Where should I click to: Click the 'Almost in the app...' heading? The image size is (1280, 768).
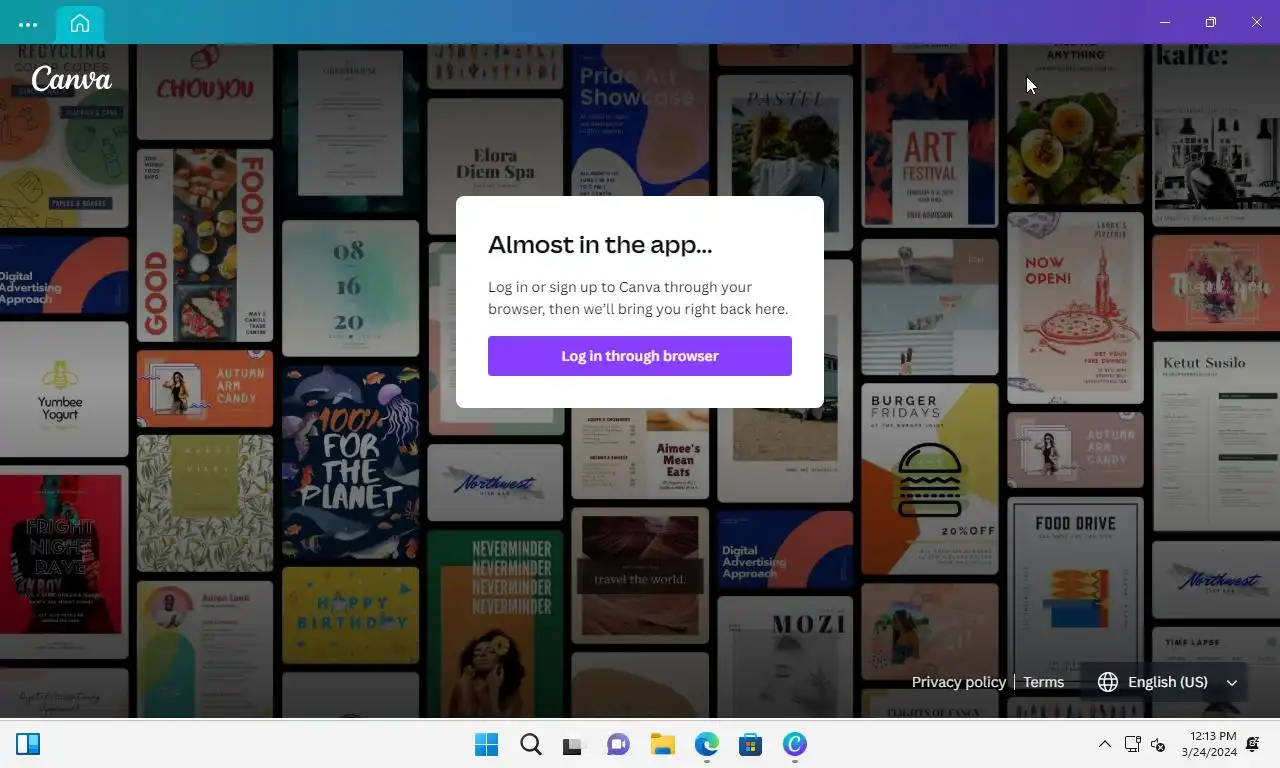[x=600, y=244]
